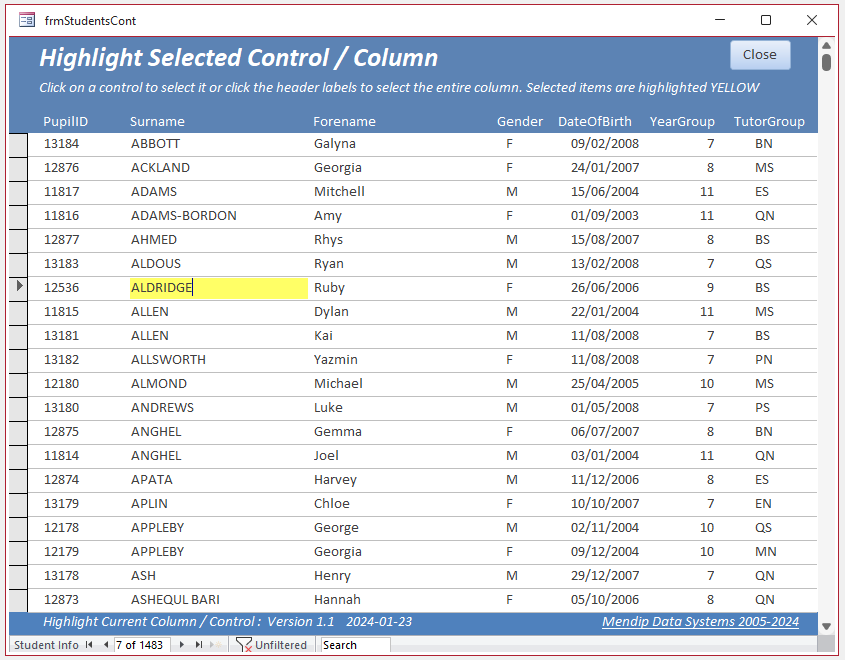
Task: Go to the previous record using the navigation arrow
Action: (x=106, y=644)
